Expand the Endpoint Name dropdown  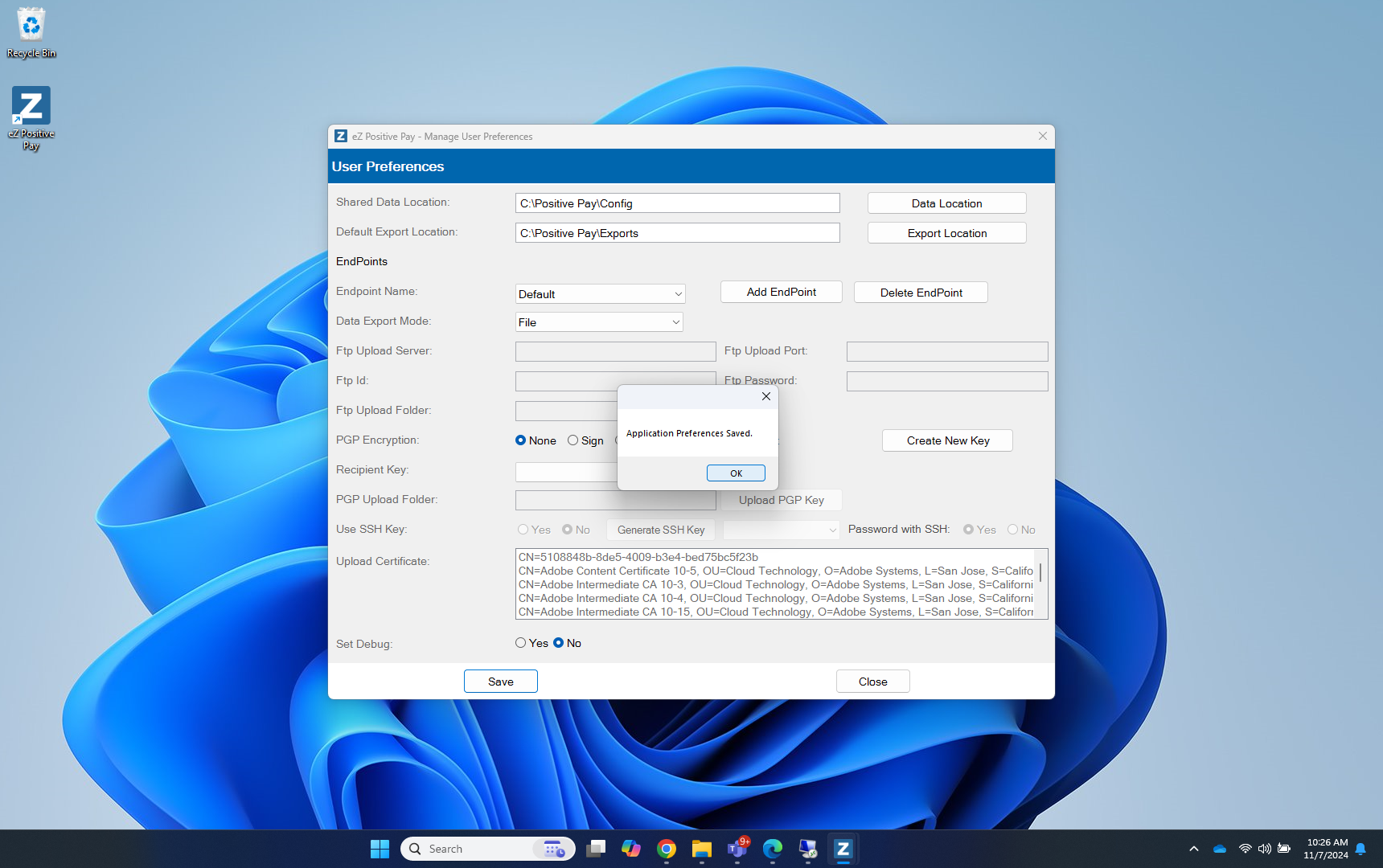[600, 294]
